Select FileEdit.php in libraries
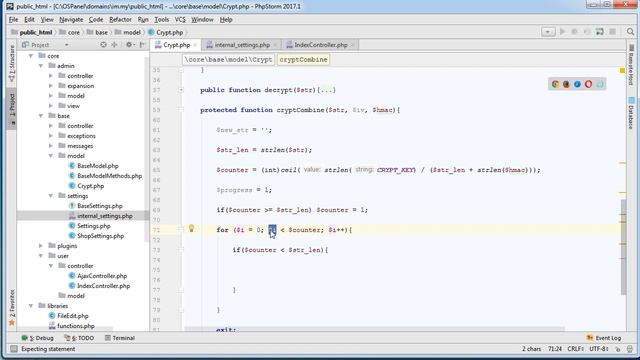 pos(73,316)
